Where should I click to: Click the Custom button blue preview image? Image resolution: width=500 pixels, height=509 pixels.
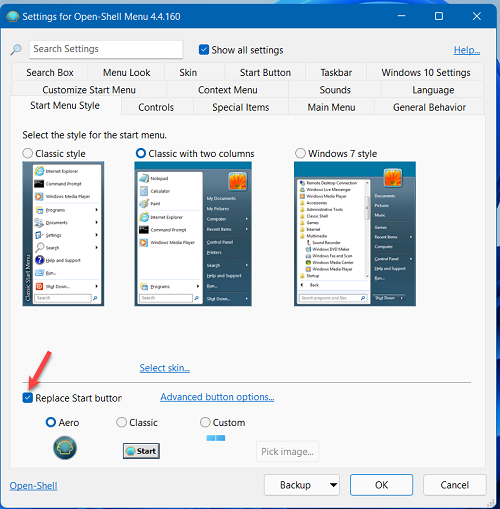[216, 438]
